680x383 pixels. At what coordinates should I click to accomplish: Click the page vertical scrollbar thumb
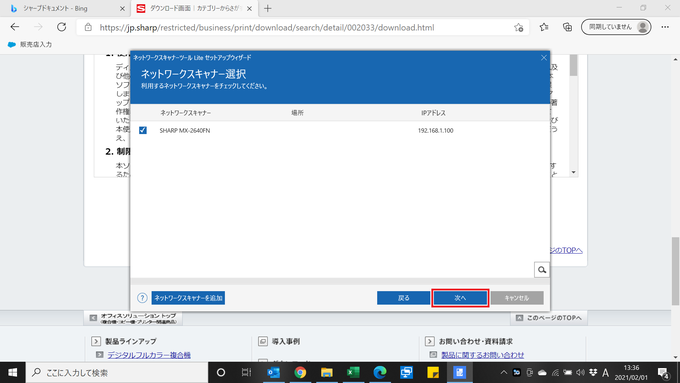coord(675,271)
